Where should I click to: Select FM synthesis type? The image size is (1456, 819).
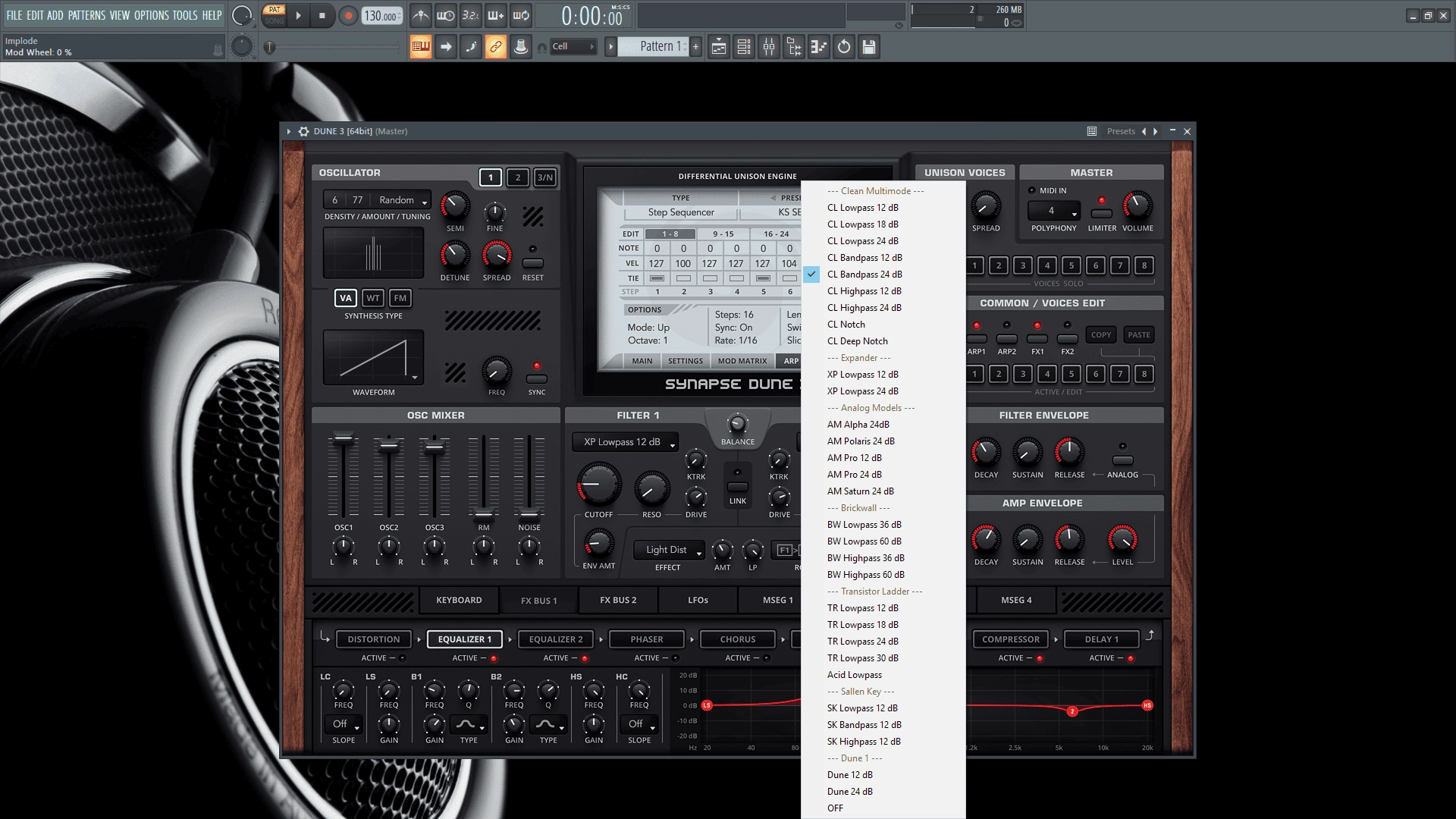tap(400, 298)
